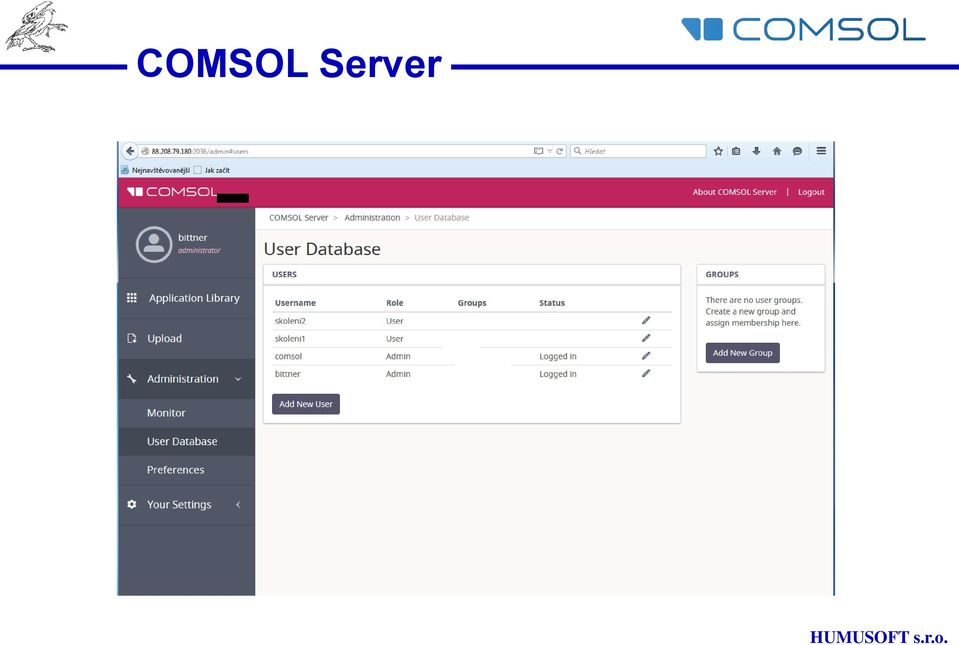Viewport: 959px width, 645px height.
Task: Click COMSOL Server breadcrumb link
Action: pos(298,218)
